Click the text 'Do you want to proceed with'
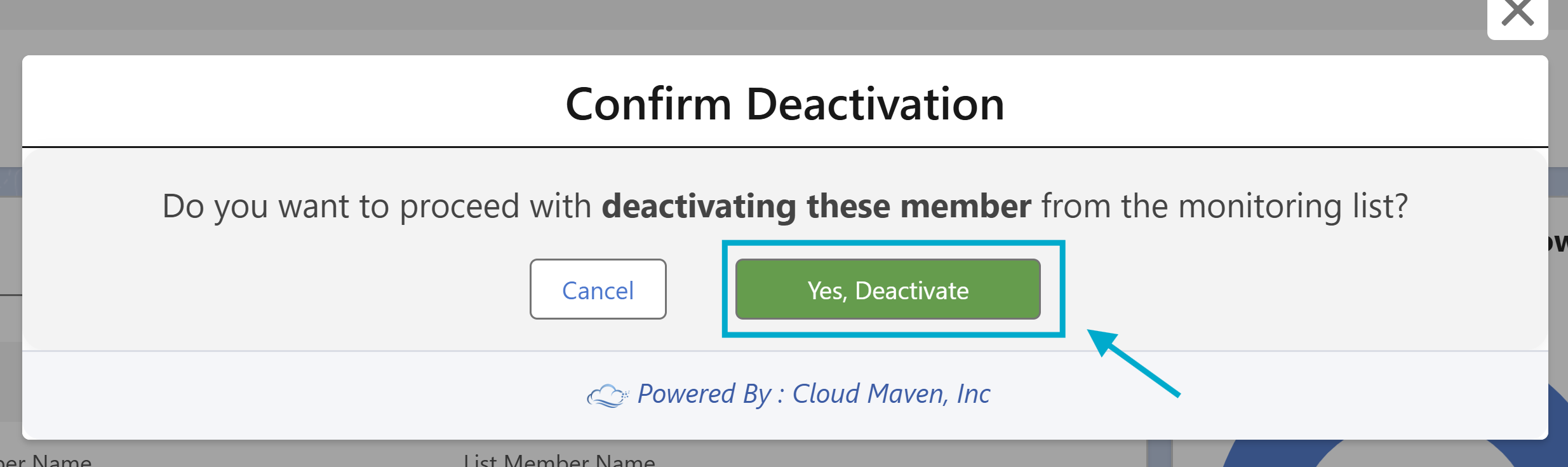This screenshot has width=1568, height=467. [377, 206]
